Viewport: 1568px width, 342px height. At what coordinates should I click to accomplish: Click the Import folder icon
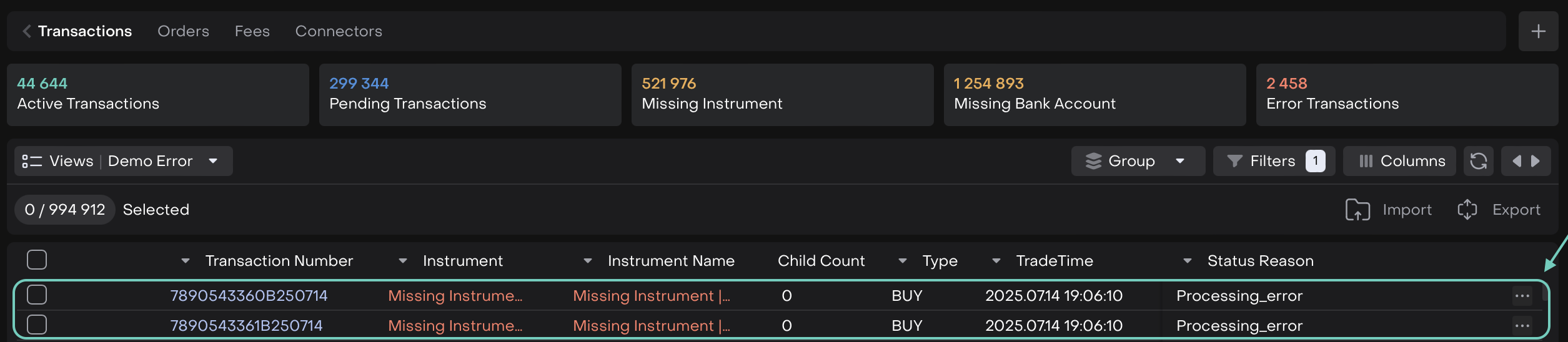tap(1357, 210)
